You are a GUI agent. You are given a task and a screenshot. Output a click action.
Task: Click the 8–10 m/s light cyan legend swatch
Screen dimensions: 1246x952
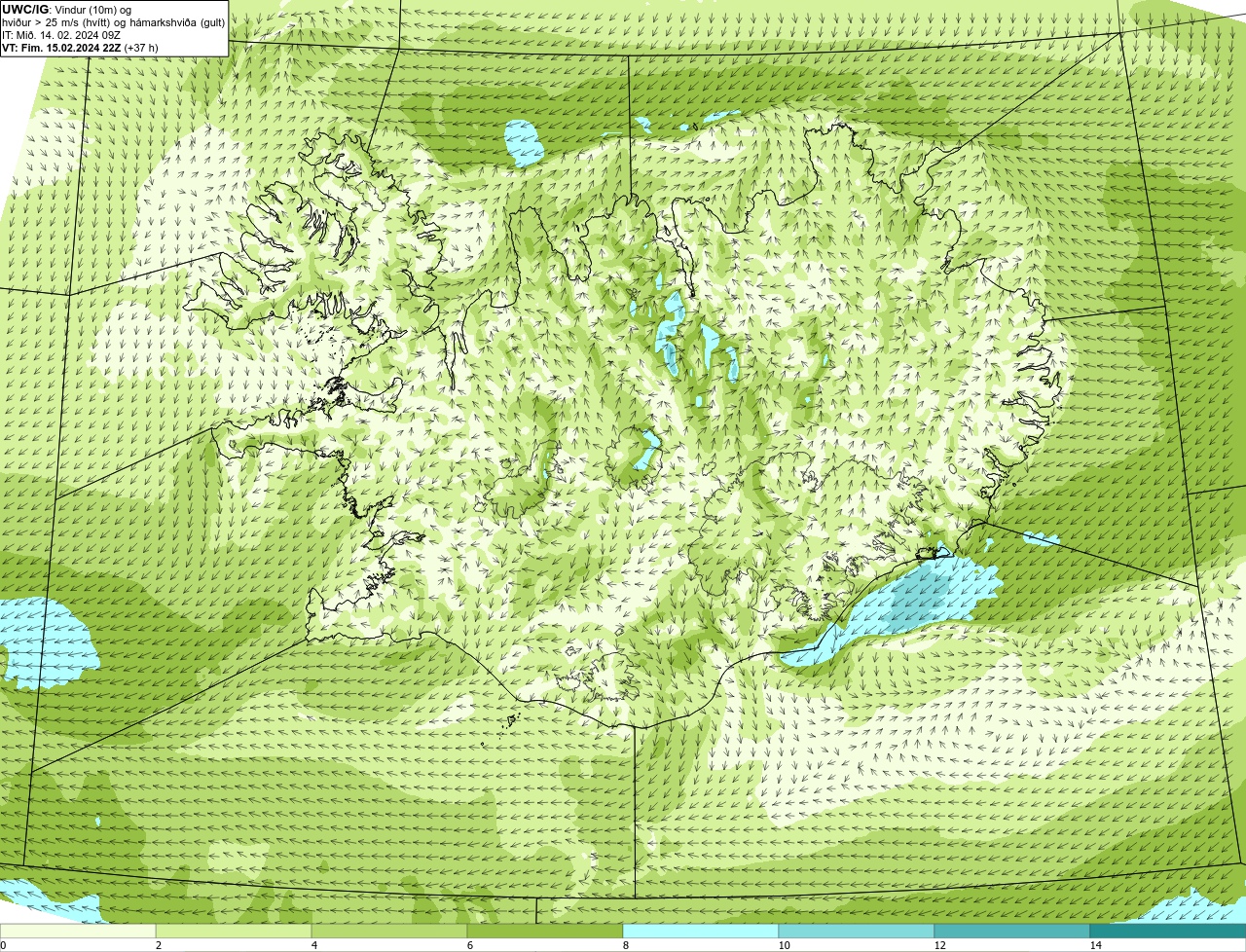(x=701, y=931)
